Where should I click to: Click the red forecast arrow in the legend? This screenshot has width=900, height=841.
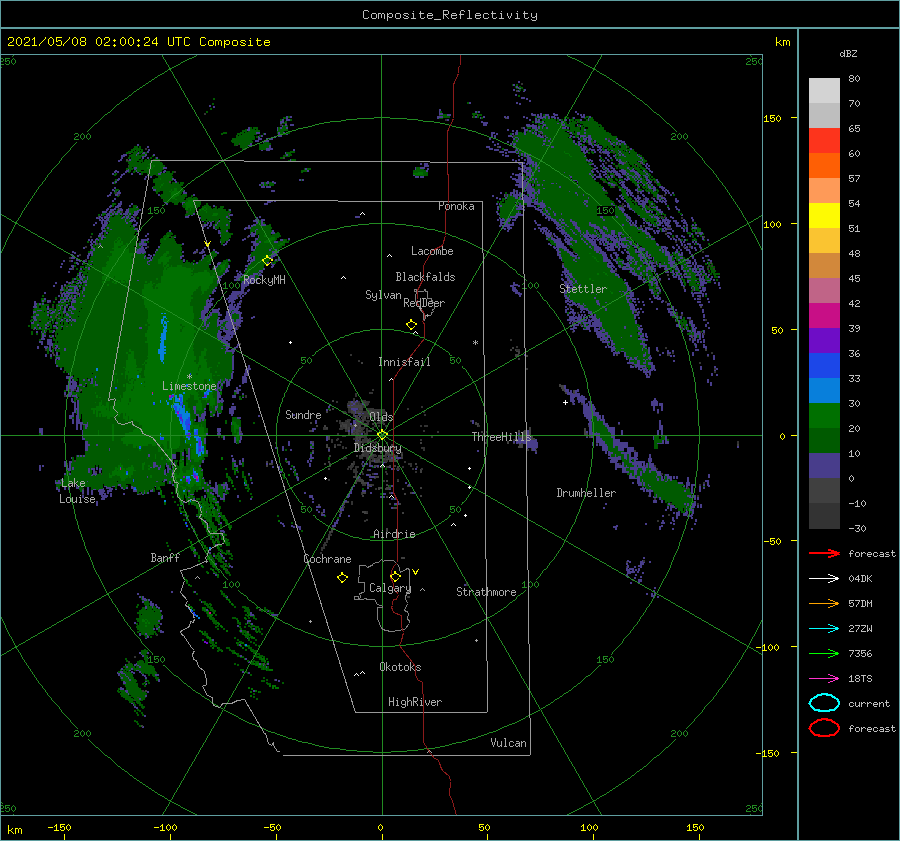pyautogui.click(x=824, y=553)
